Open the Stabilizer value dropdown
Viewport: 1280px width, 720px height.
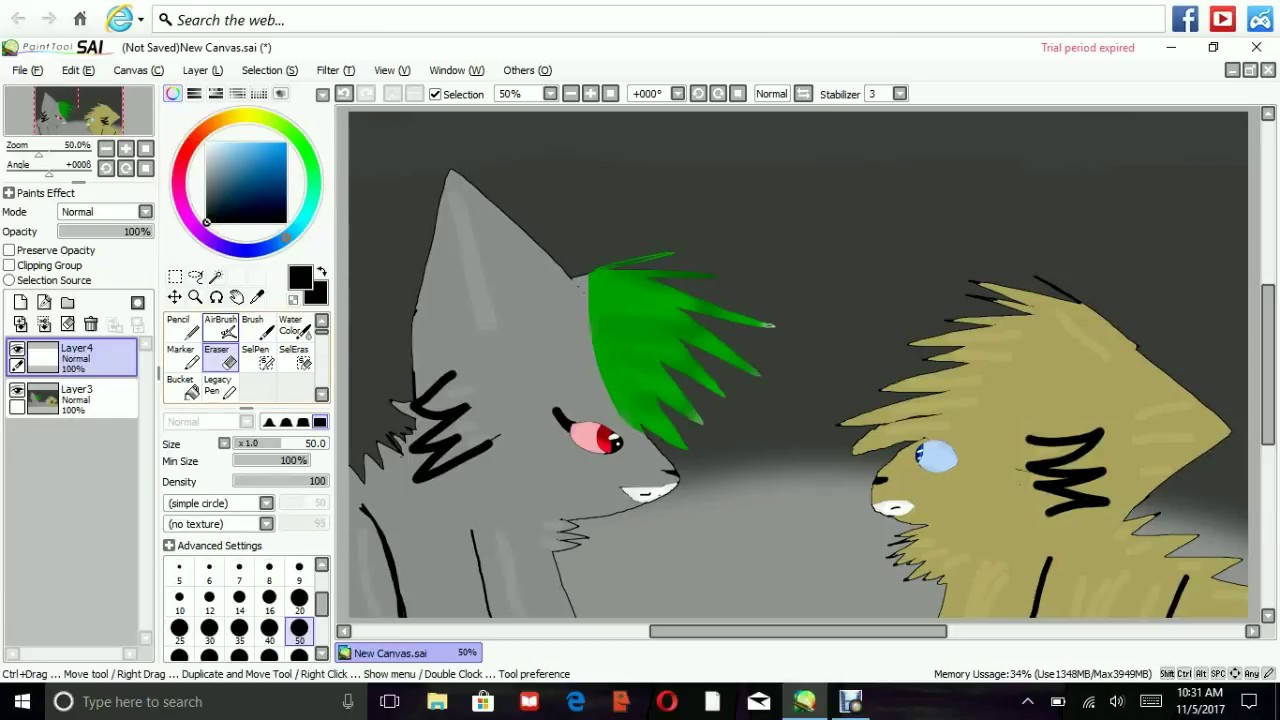[900, 94]
